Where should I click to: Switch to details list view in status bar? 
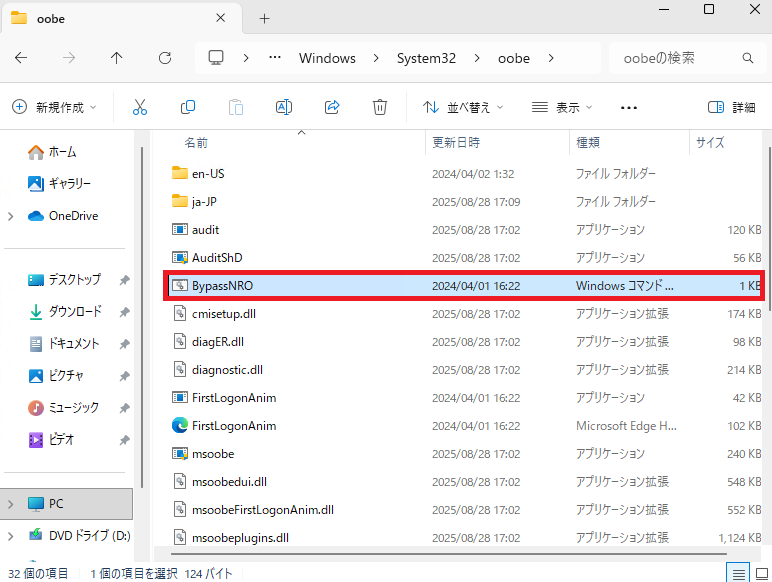(x=738, y=574)
